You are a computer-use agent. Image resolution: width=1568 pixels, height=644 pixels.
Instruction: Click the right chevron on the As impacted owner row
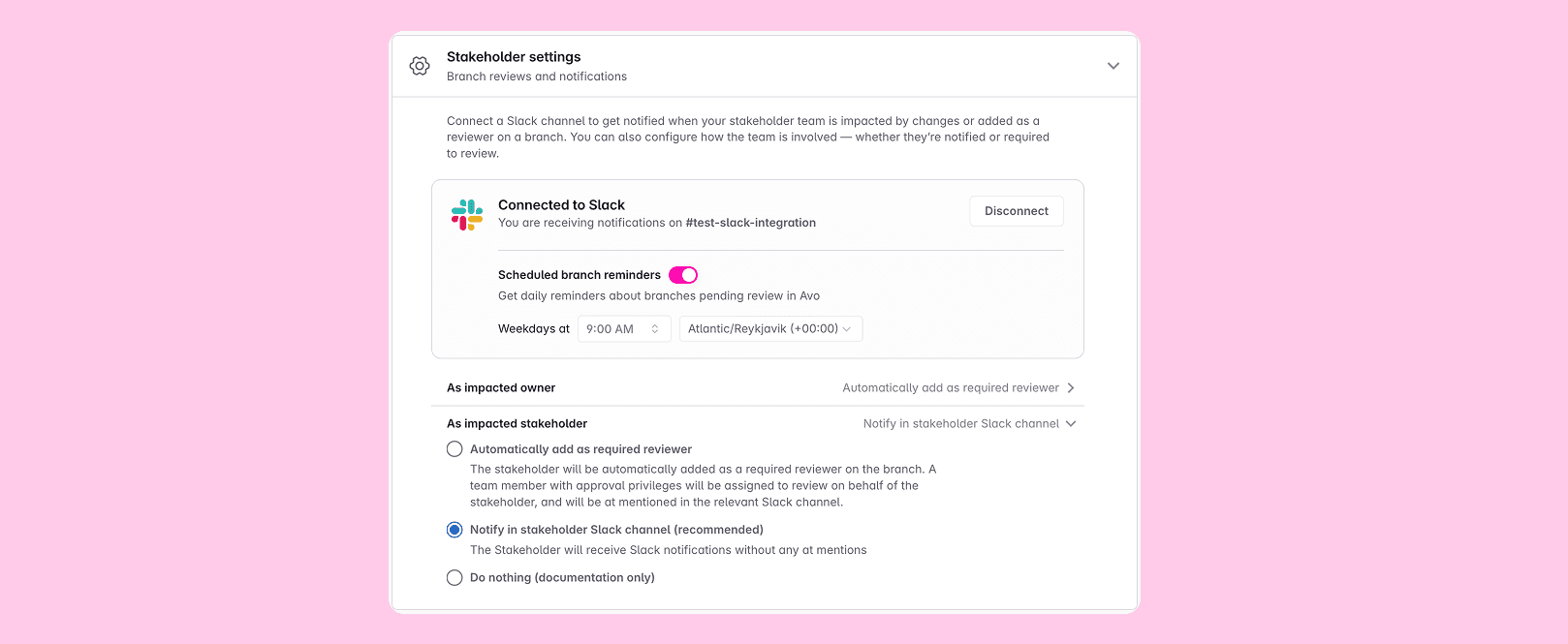point(1072,387)
